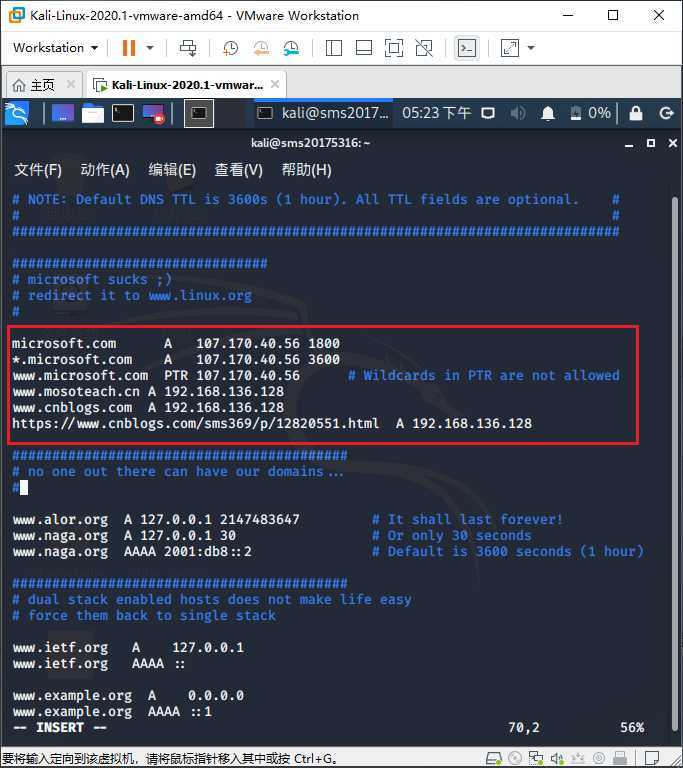Expand the stretch display dropdown arrow

point(531,48)
